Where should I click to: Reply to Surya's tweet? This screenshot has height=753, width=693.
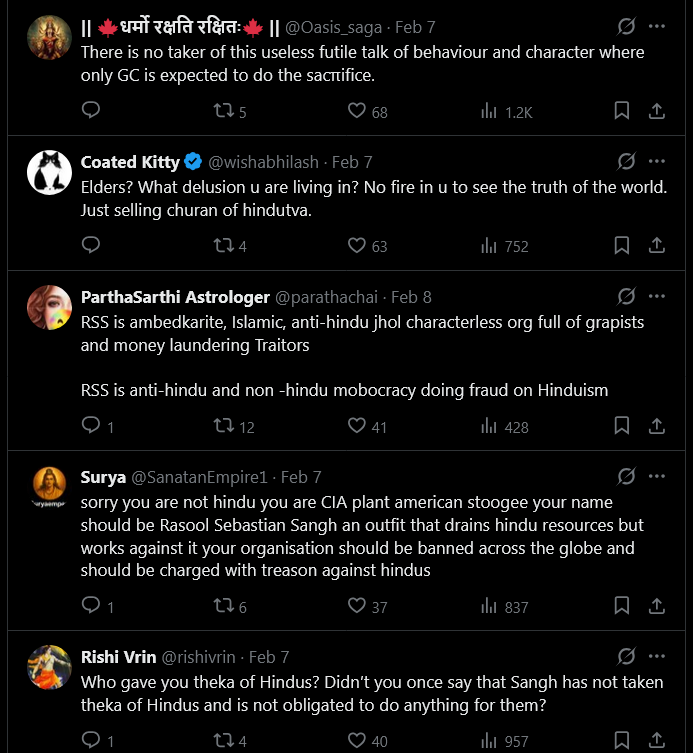pos(90,606)
